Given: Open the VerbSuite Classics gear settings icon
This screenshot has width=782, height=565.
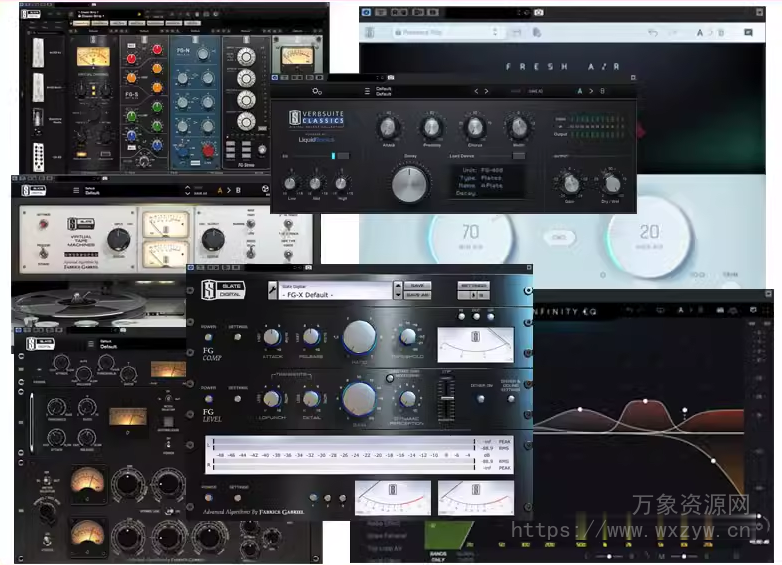Looking at the screenshot, I should coord(314,92).
